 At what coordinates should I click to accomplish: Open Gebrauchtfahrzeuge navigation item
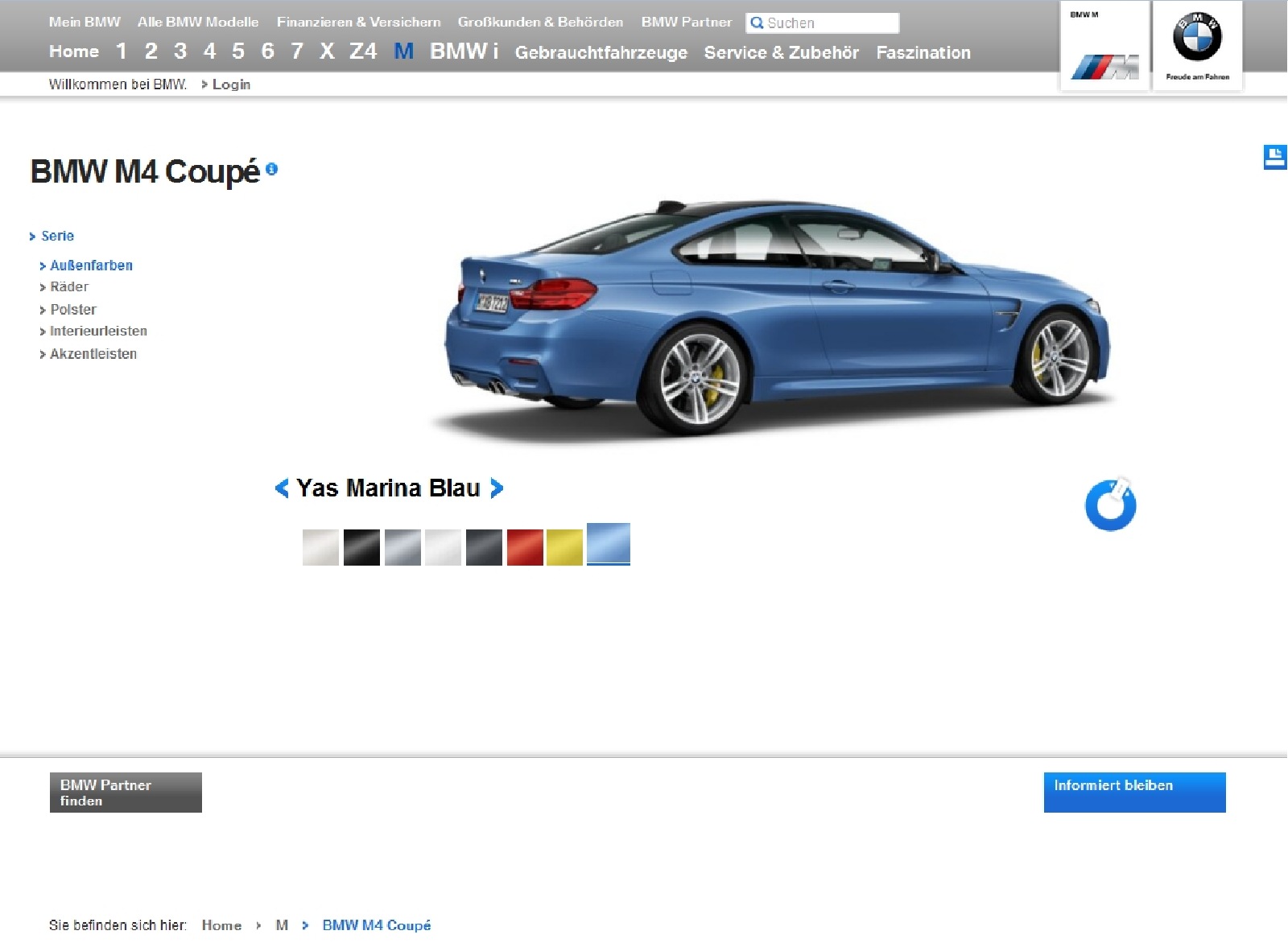(x=601, y=52)
